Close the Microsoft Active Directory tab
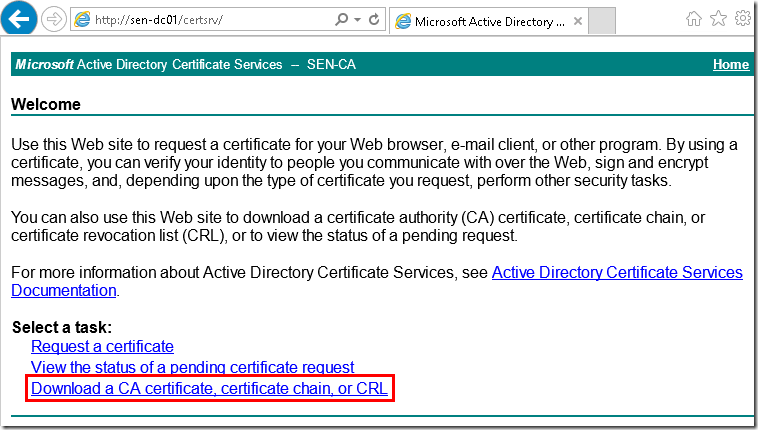This screenshot has height=430, width=758. 577,21
